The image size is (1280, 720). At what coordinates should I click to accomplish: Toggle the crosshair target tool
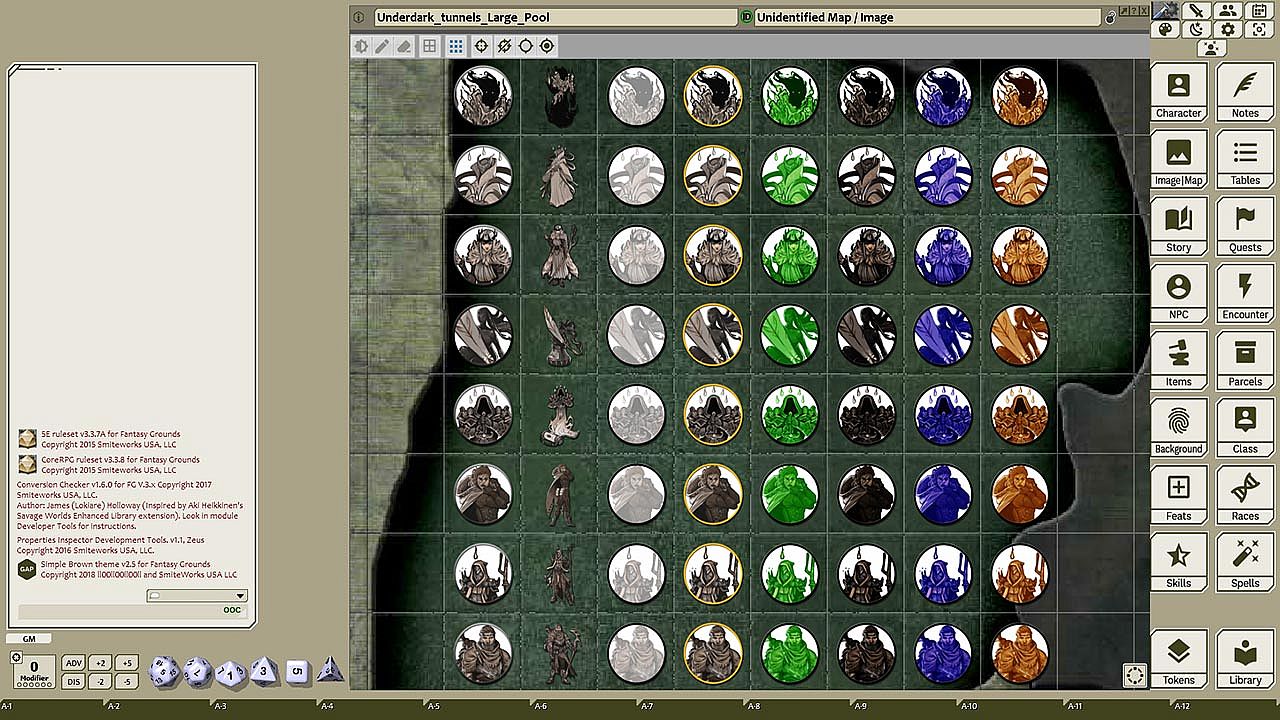482,46
